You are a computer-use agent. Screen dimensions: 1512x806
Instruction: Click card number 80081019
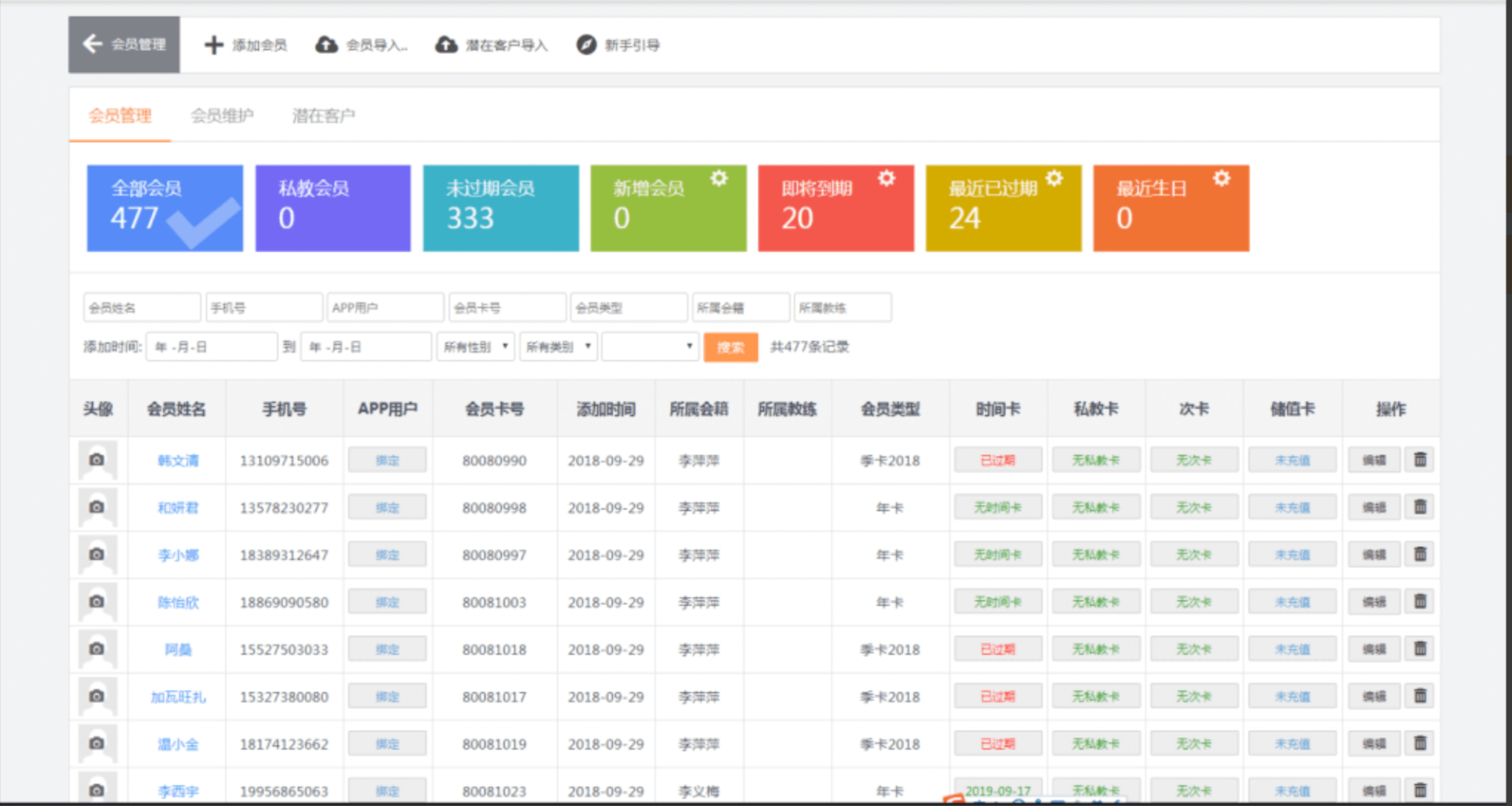(x=494, y=745)
